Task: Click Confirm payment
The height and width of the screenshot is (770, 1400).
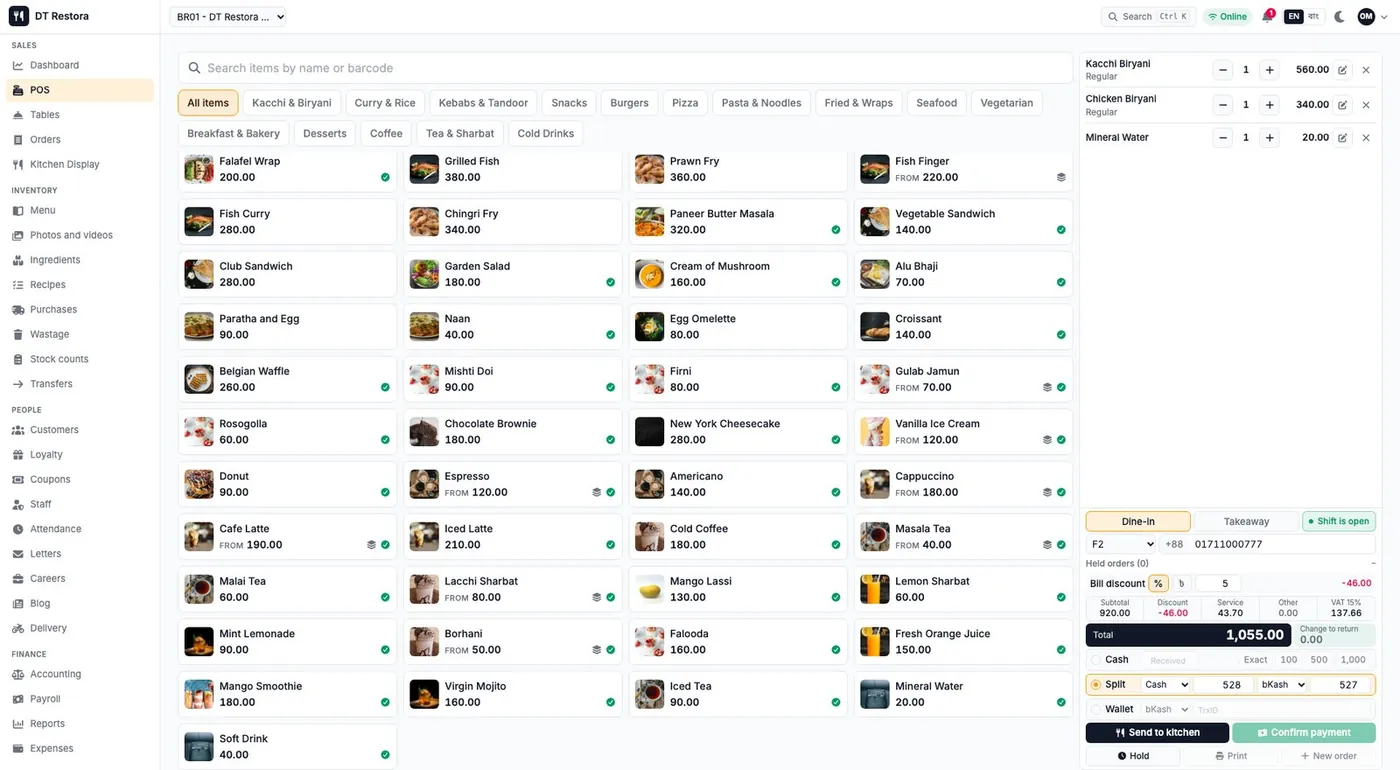Action: pyautogui.click(x=1304, y=733)
